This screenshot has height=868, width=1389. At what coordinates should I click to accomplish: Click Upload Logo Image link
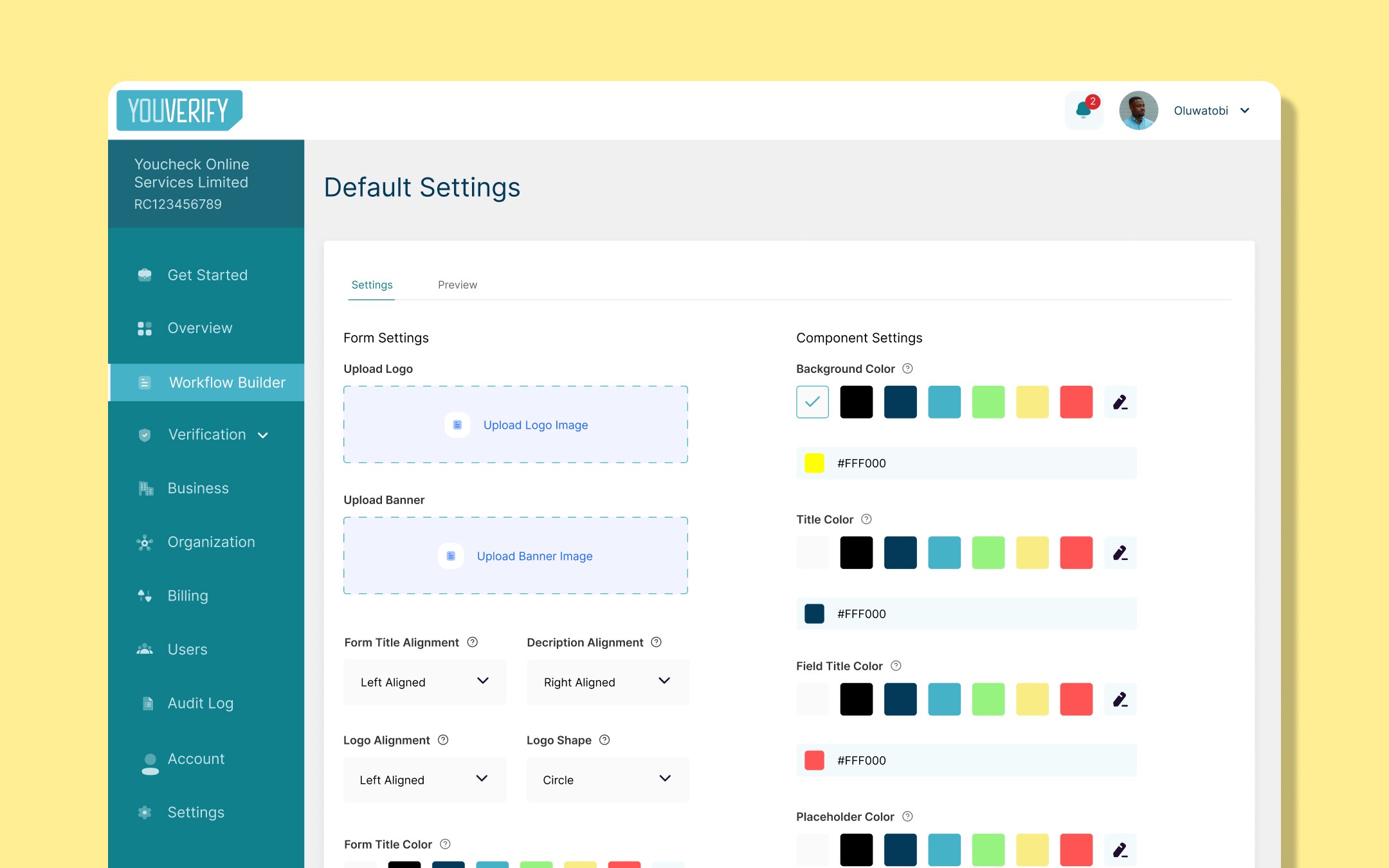(535, 425)
